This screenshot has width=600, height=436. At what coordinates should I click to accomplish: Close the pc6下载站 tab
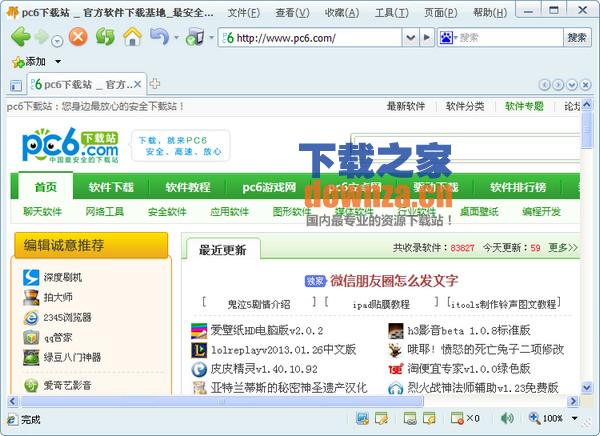(138, 84)
